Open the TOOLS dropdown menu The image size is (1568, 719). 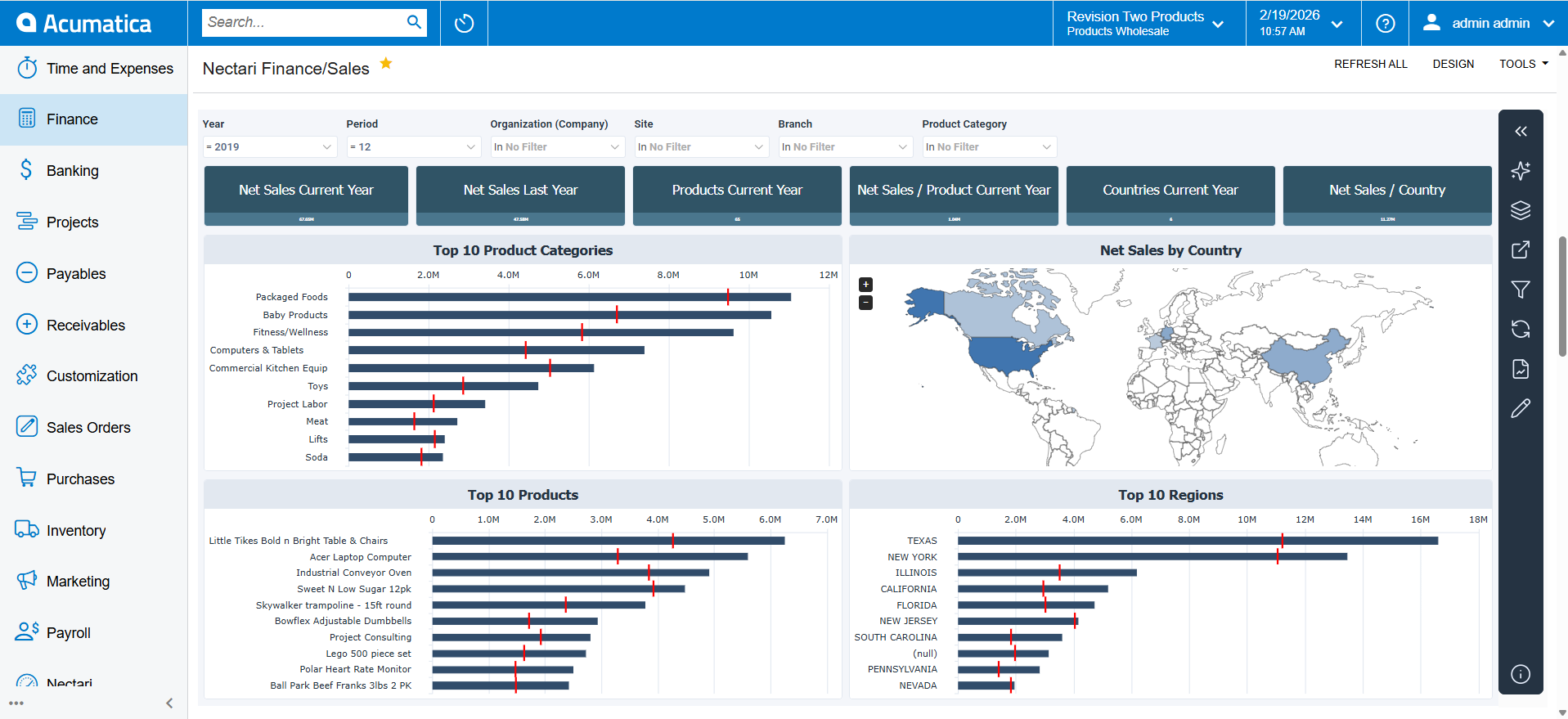[x=1523, y=64]
